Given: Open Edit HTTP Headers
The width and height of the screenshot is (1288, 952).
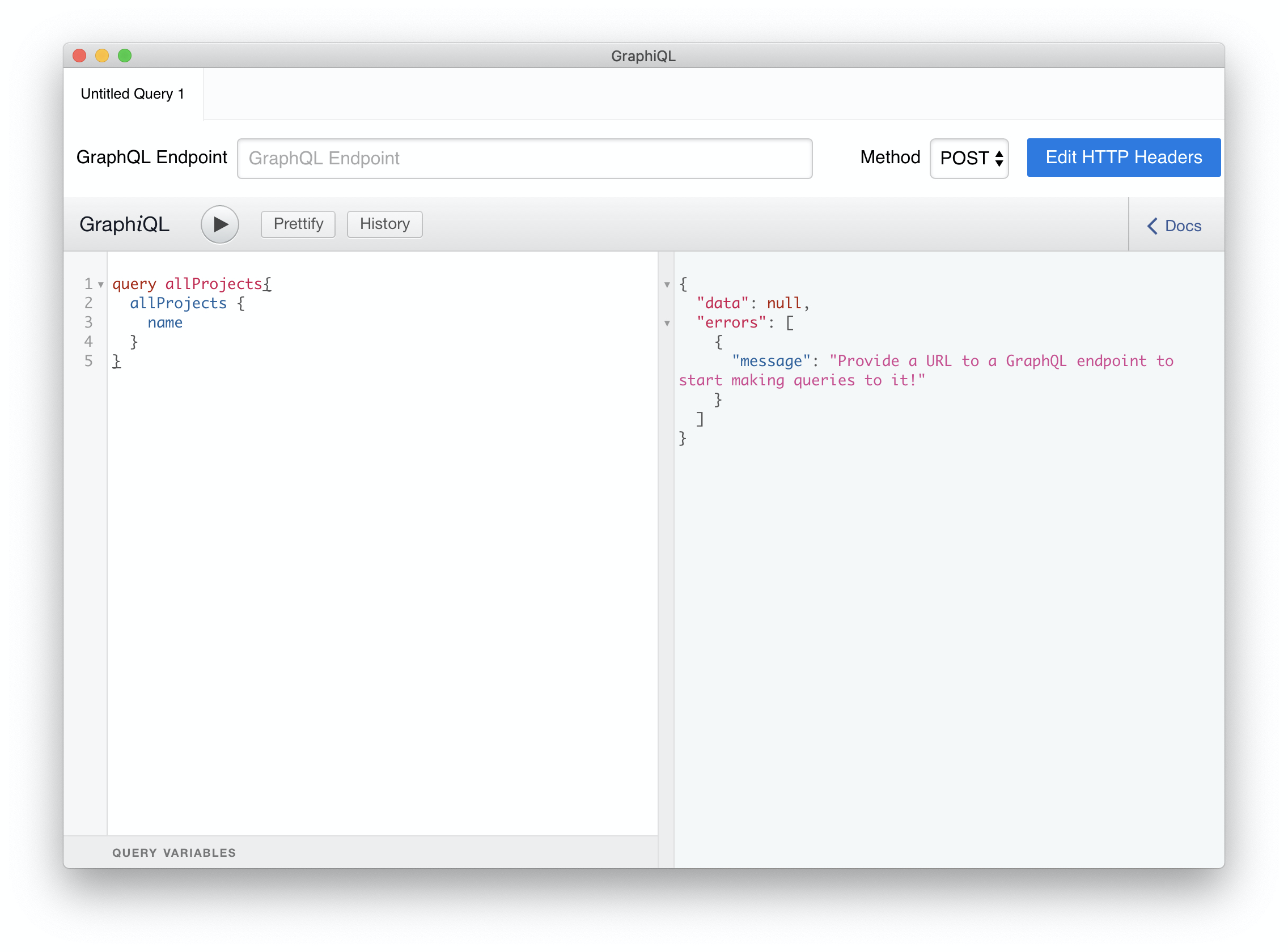Looking at the screenshot, I should tap(1124, 158).
